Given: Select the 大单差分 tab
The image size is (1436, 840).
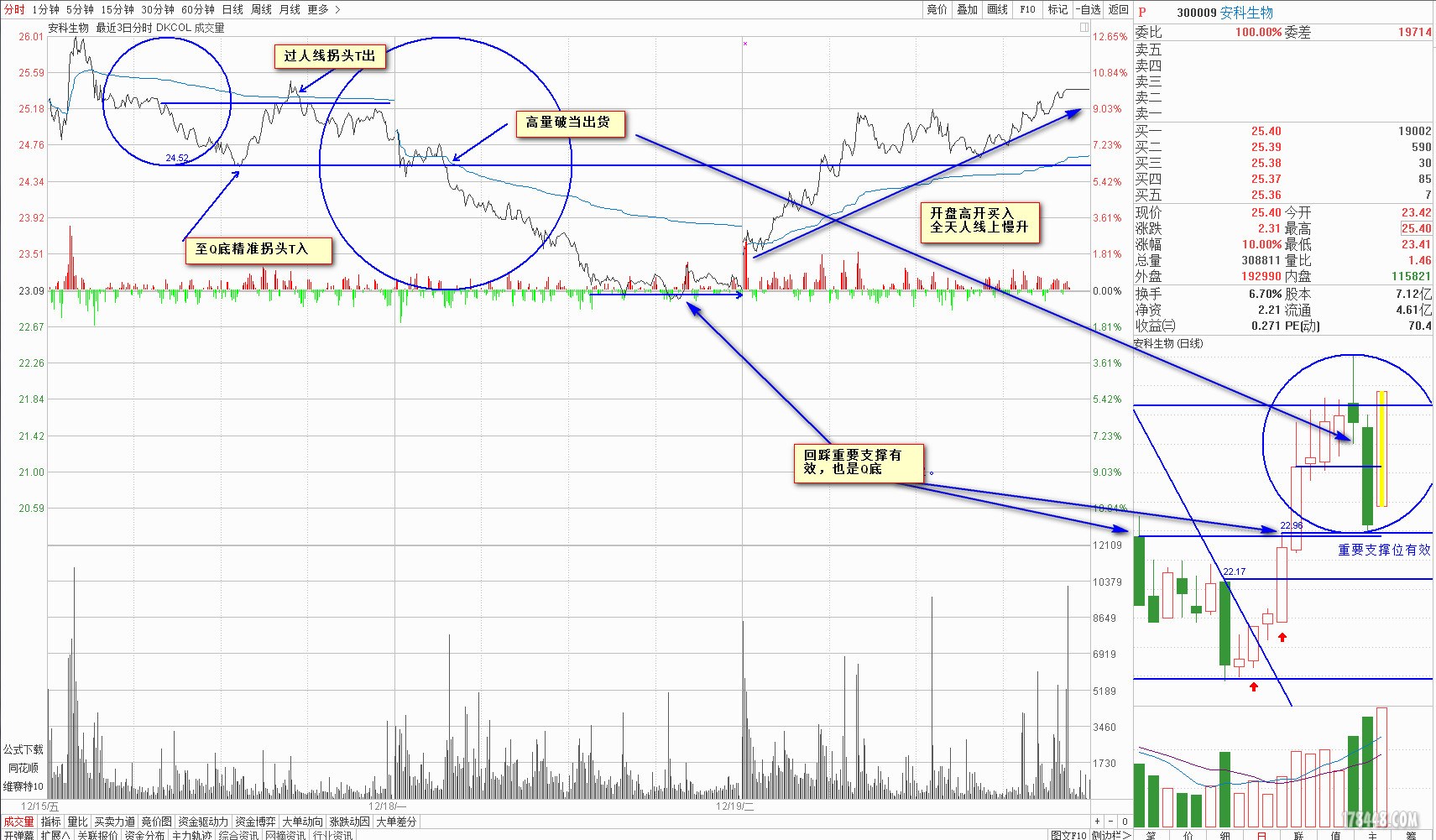Looking at the screenshot, I should (396, 822).
